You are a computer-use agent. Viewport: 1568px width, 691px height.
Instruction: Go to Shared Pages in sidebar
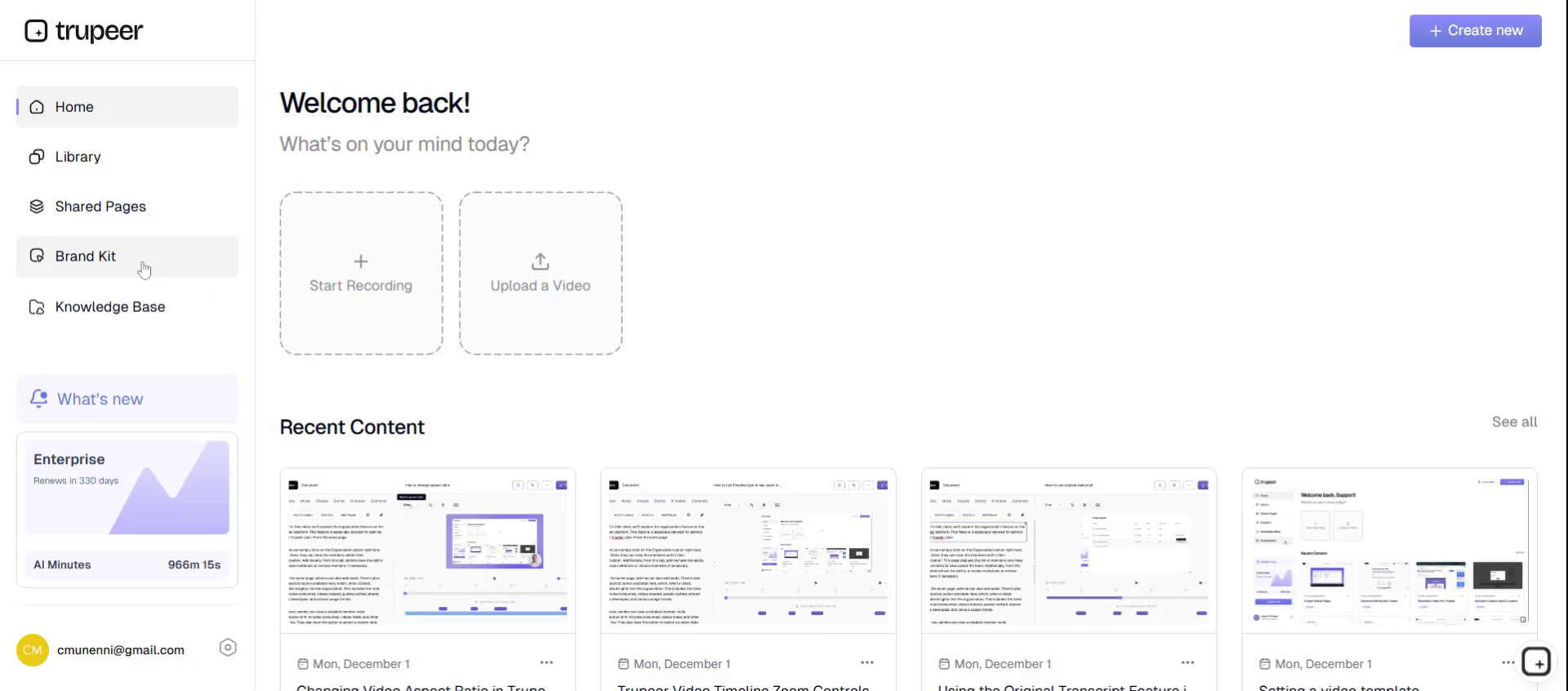pos(127,207)
